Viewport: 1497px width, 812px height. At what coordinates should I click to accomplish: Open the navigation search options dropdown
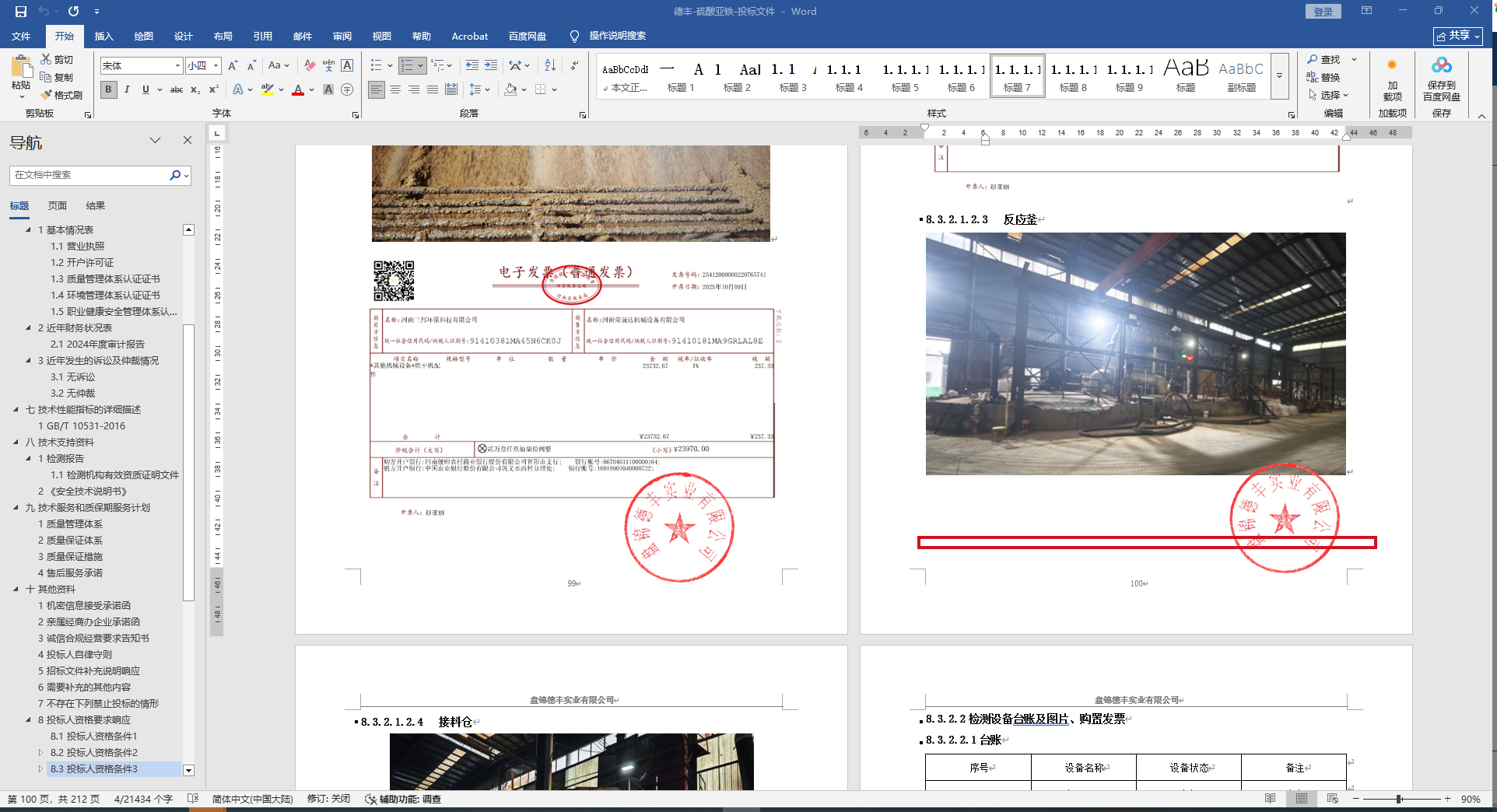coord(187,175)
